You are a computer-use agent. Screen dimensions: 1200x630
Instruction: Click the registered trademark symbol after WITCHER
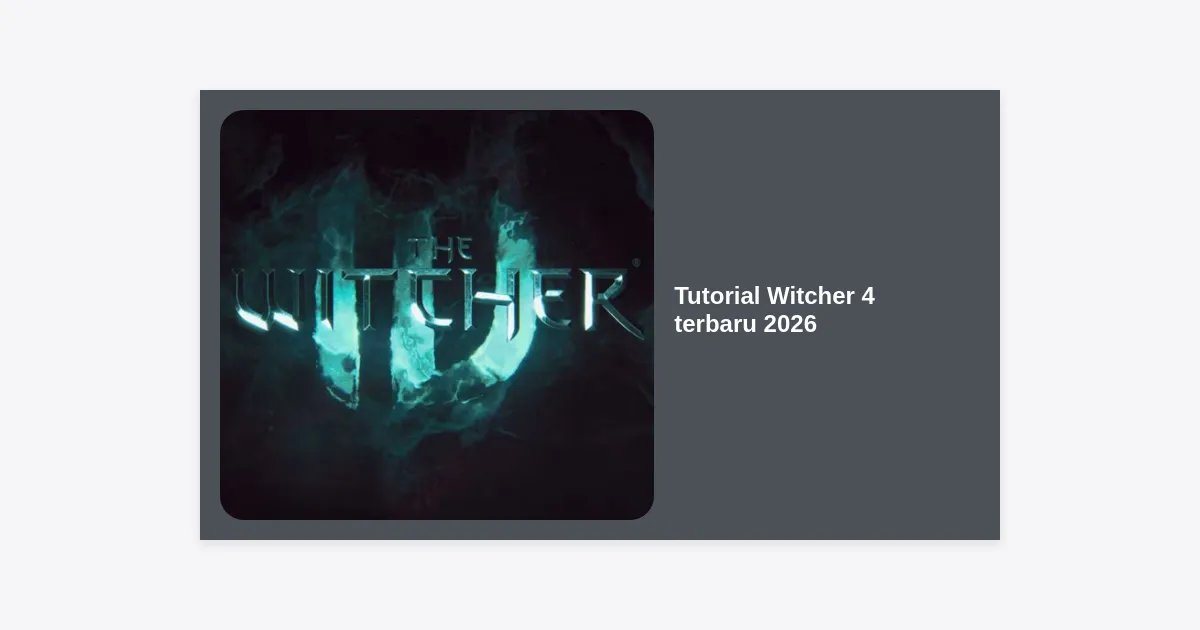[637, 265]
